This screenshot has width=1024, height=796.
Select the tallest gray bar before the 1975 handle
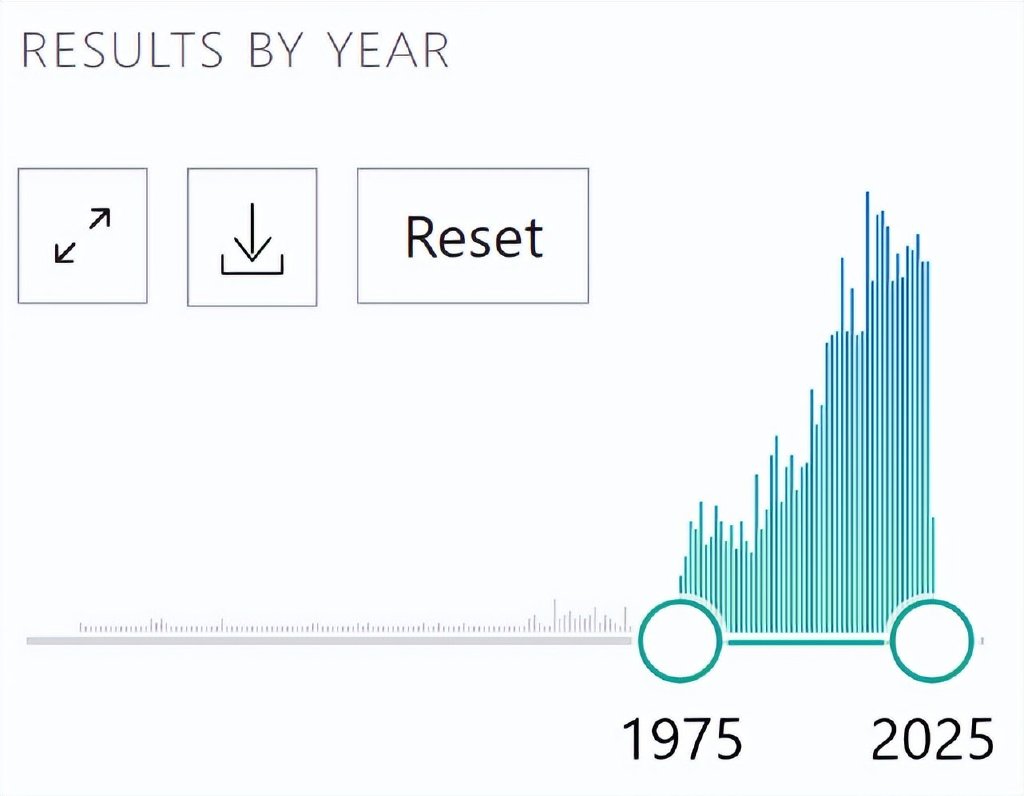(555, 616)
